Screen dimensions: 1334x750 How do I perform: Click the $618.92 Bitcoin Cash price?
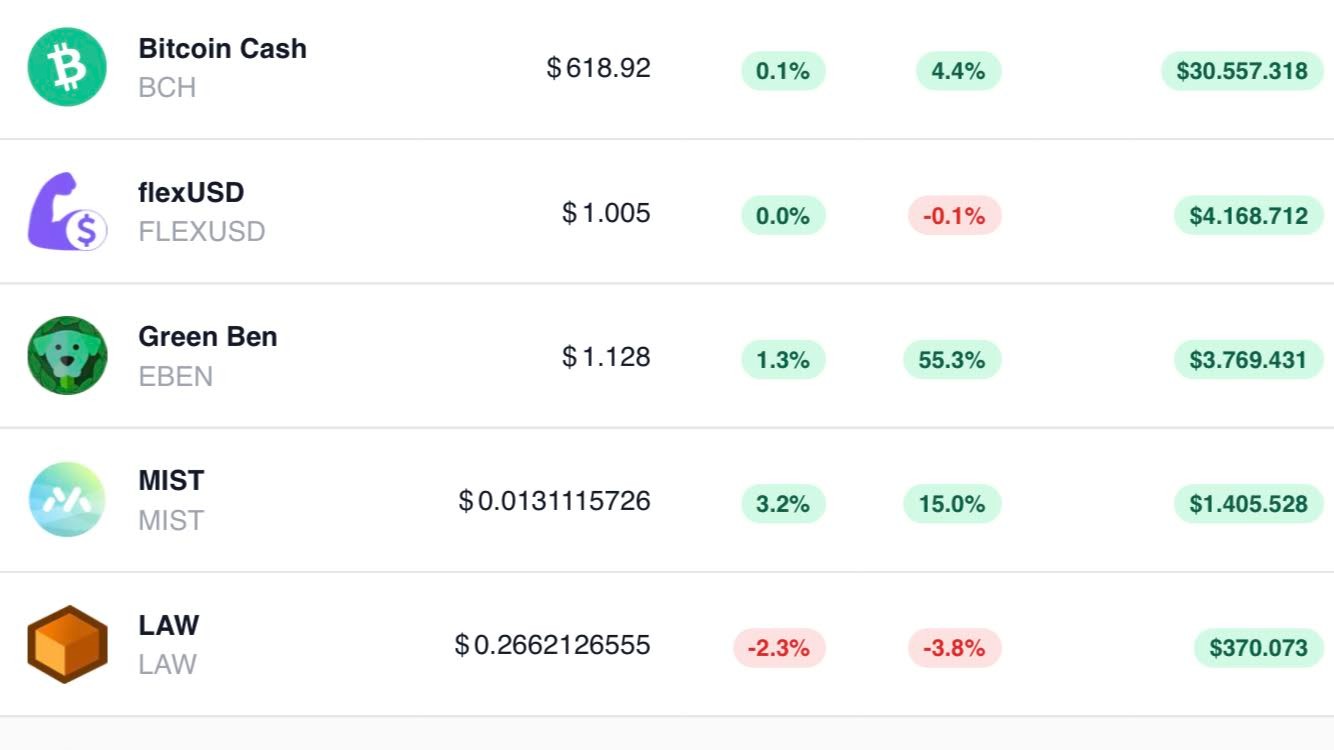click(x=598, y=68)
